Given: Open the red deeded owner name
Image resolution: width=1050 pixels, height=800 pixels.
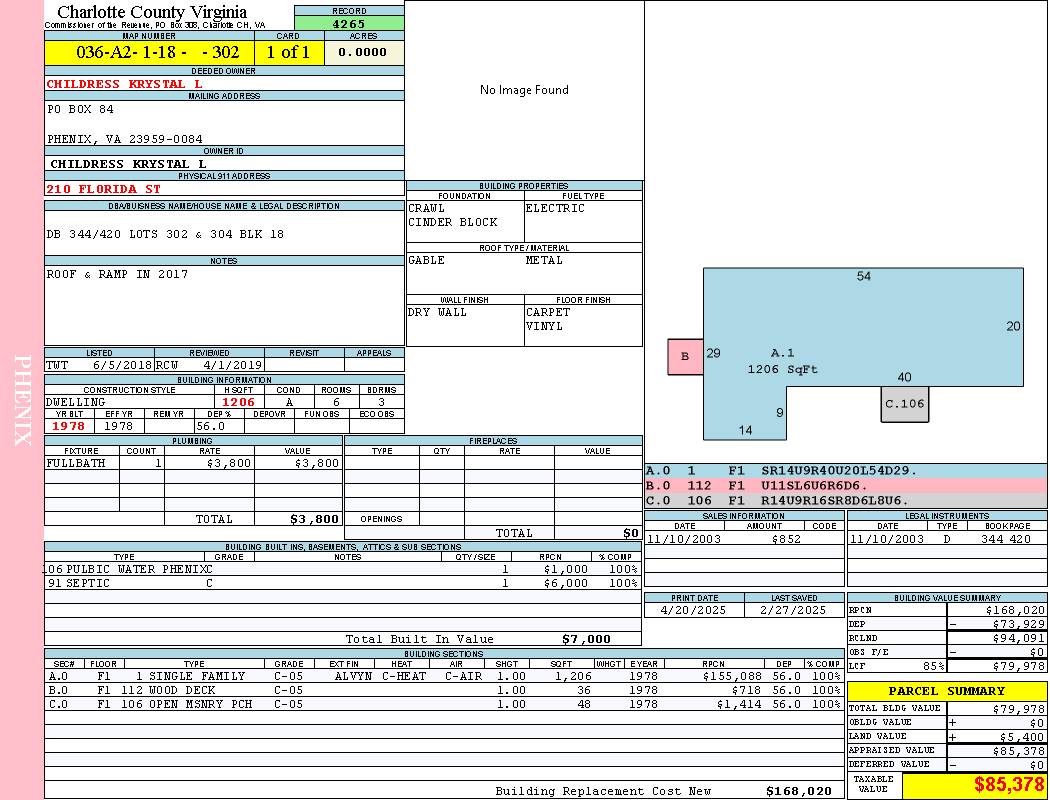Looking at the screenshot, I should click(x=124, y=84).
